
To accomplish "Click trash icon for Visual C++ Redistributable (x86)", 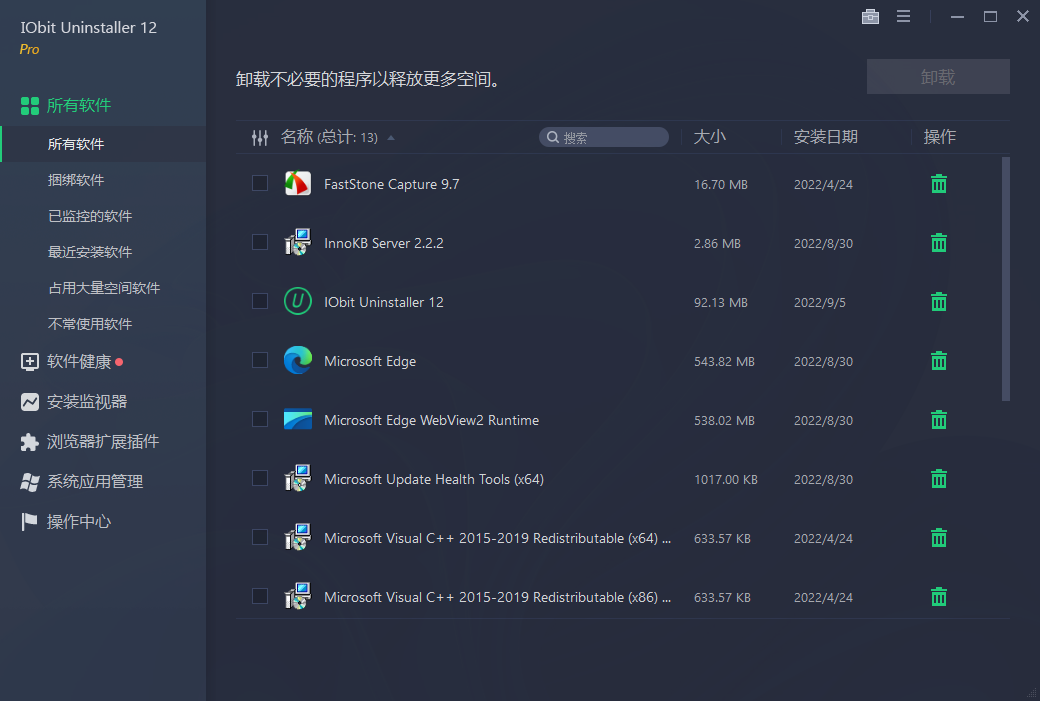I will (939, 597).
